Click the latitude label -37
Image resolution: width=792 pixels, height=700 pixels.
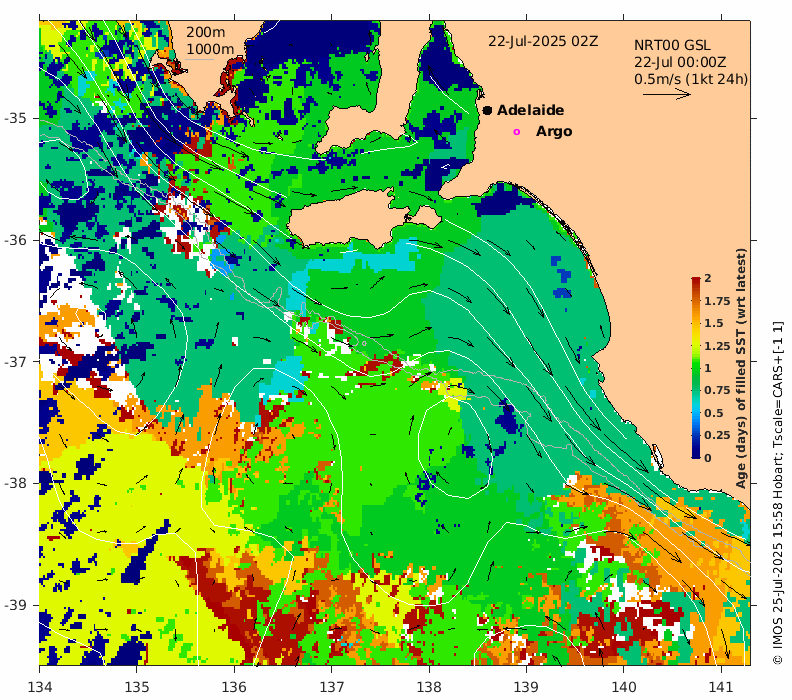pos(15,362)
